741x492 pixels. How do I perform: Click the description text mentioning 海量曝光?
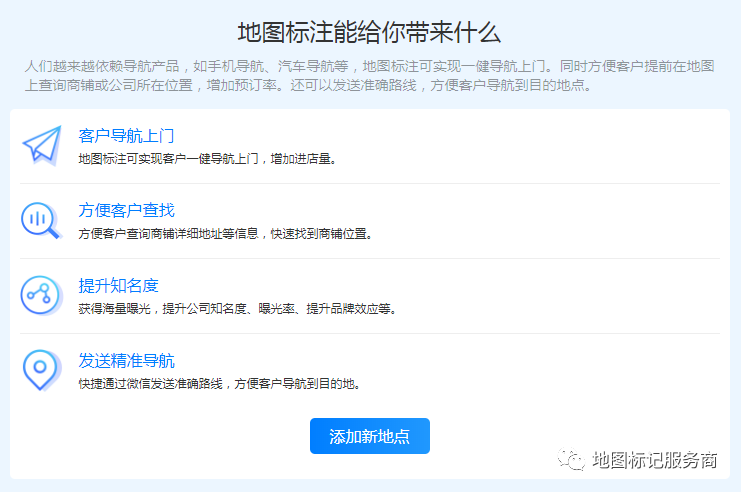tap(237, 308)
